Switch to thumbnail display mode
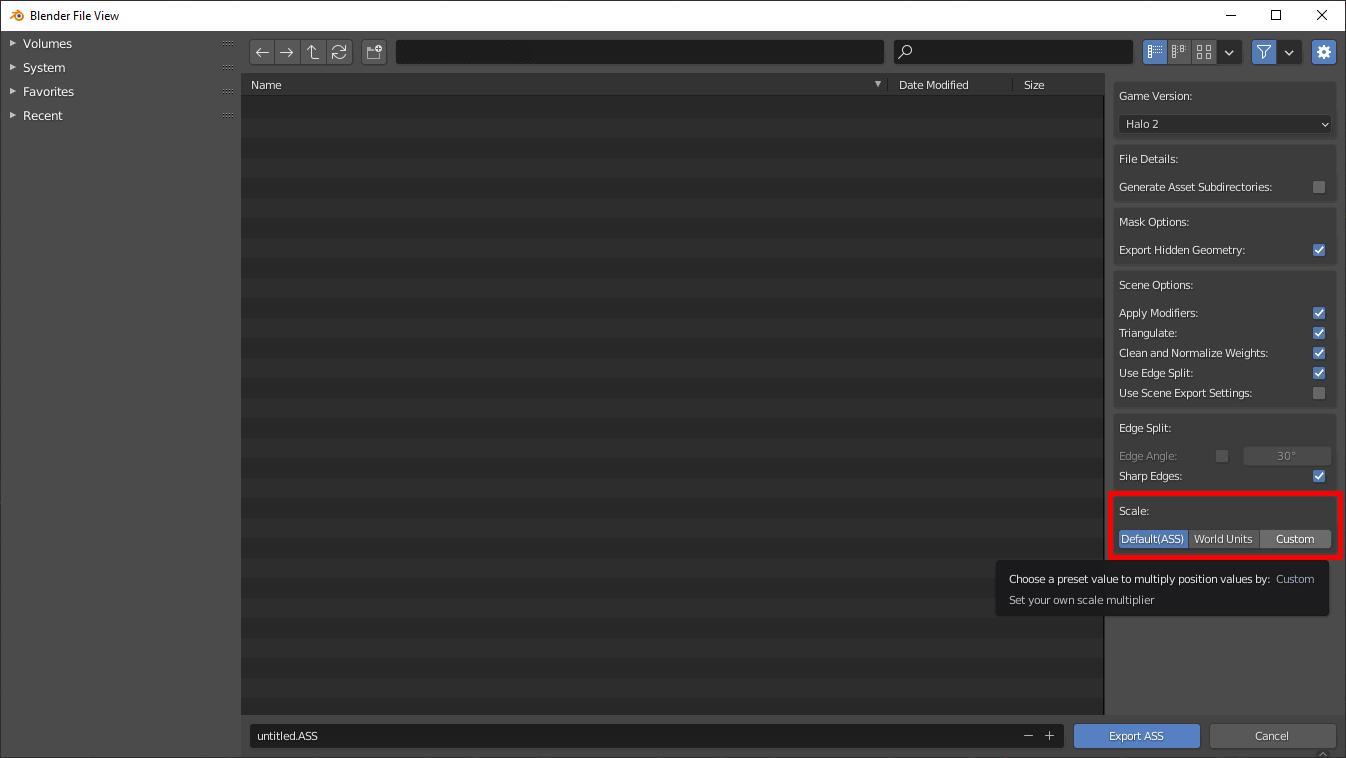The height and width of the screenshot is (758, 1346). pos(1204,52)
